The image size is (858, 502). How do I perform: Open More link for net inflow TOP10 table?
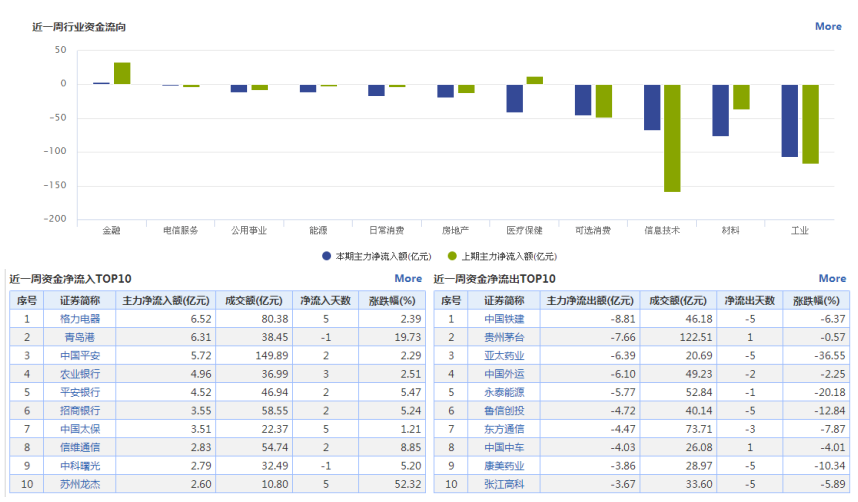pos(408,279)
